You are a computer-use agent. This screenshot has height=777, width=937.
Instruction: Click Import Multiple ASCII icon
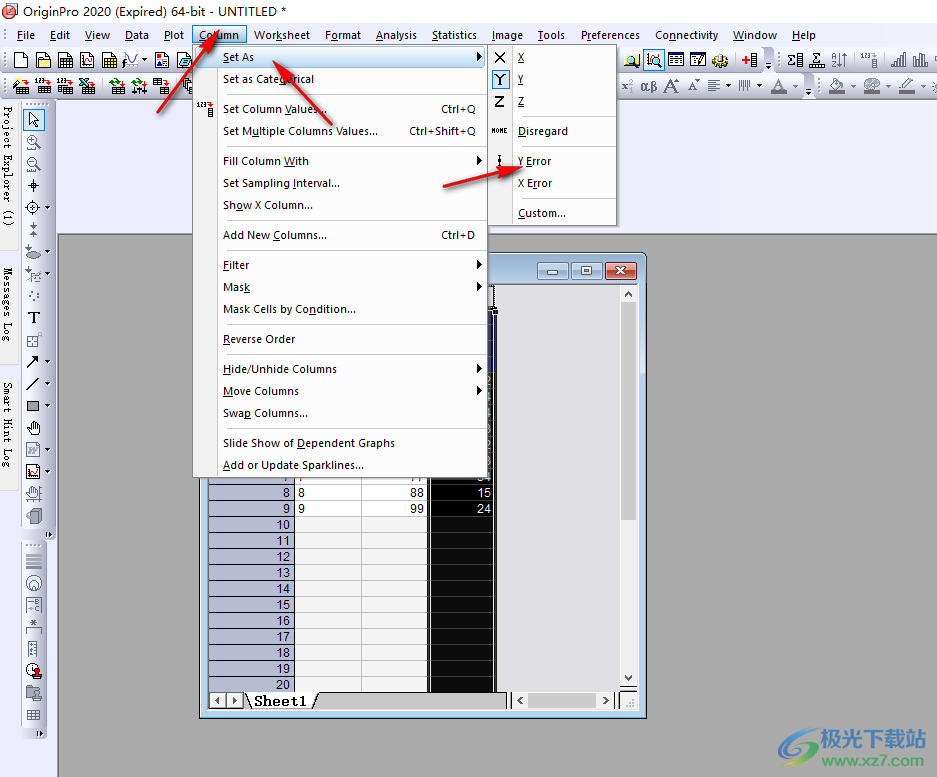tap(65, 87)
